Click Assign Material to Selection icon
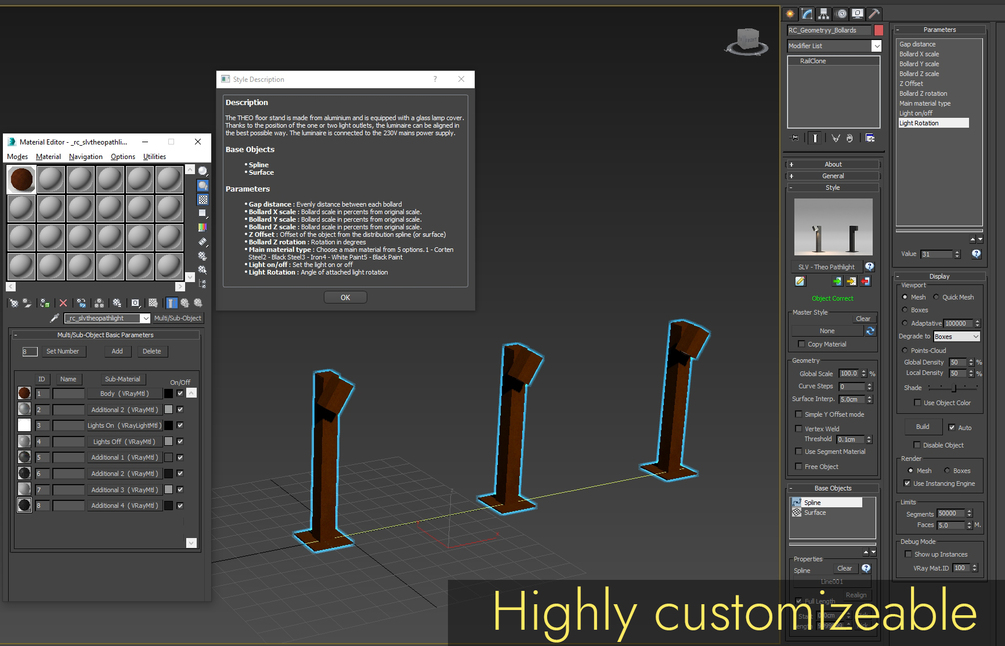 tap(45, 303)
